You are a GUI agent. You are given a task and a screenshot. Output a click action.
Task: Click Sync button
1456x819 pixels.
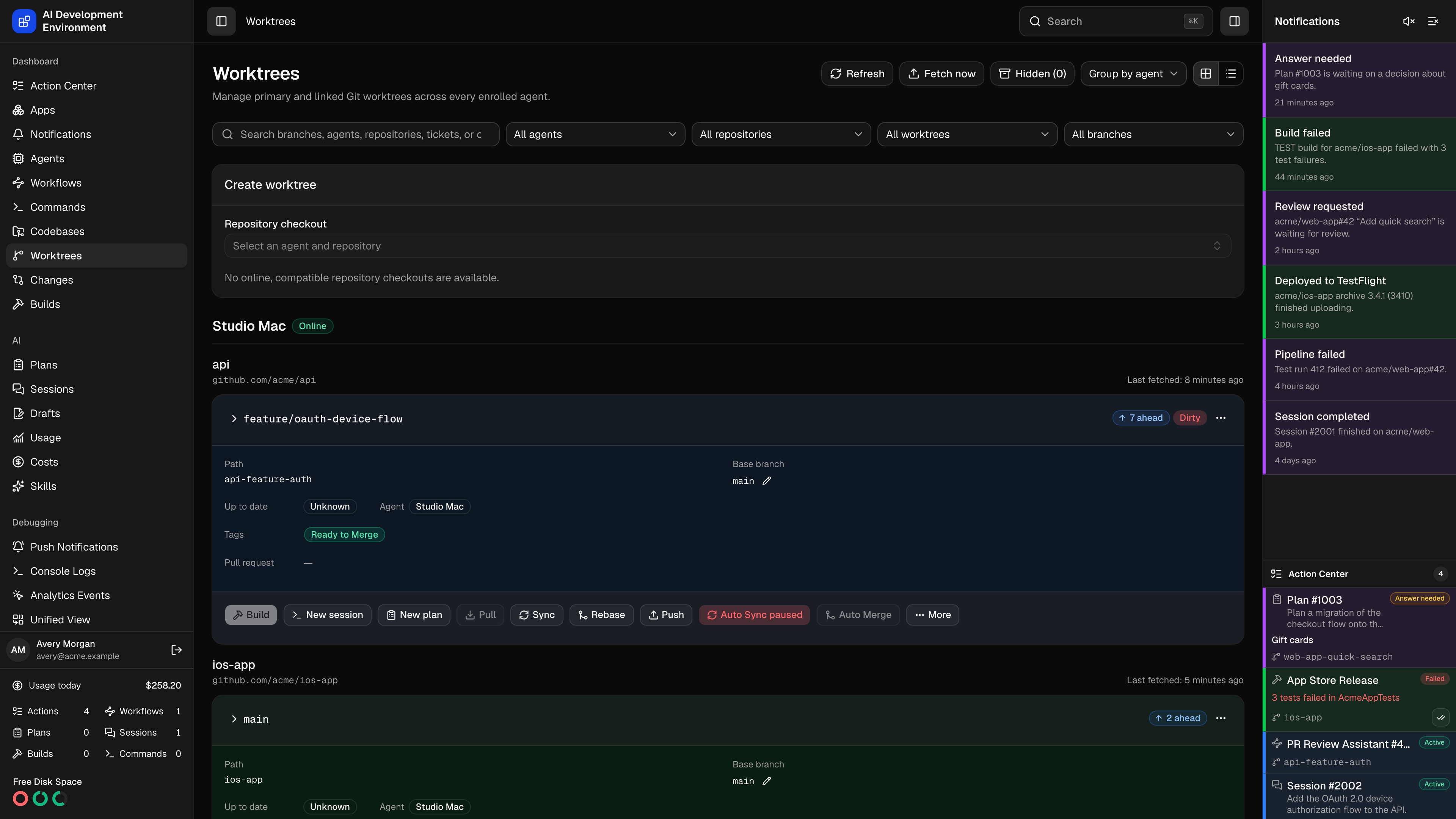click(x=537, y=615)
